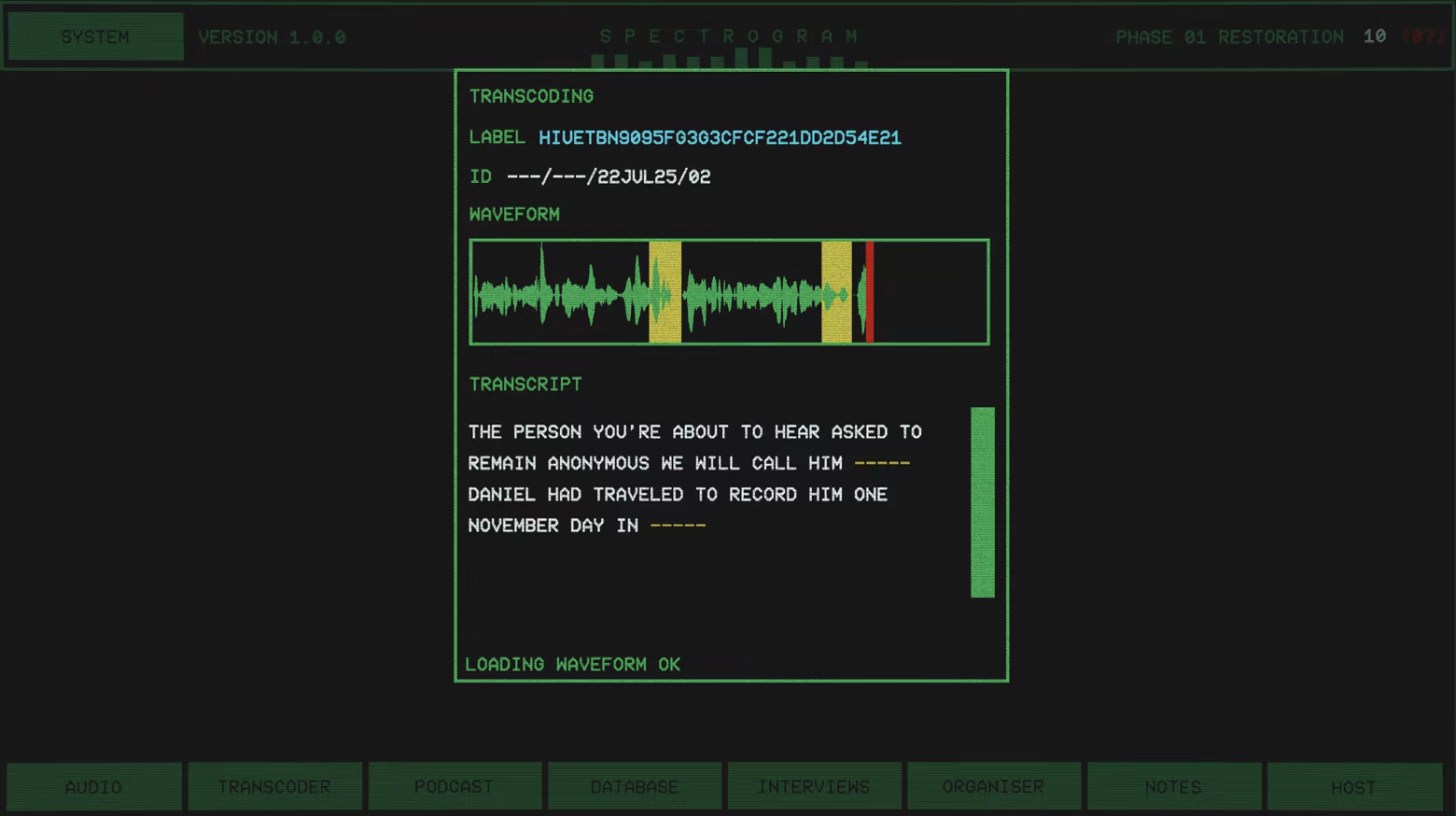Click the empty waveform area past playhead

(x=931, y=292)
